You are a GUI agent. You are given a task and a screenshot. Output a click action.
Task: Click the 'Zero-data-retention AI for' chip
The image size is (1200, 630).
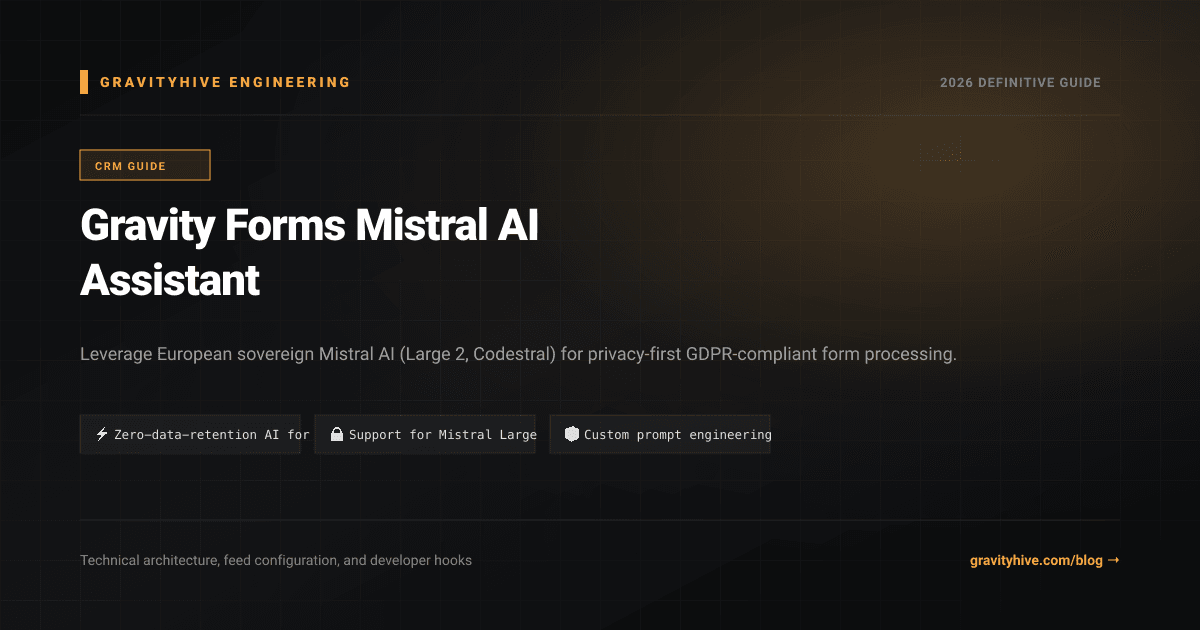pyautogui.click(x=190, y=434)
